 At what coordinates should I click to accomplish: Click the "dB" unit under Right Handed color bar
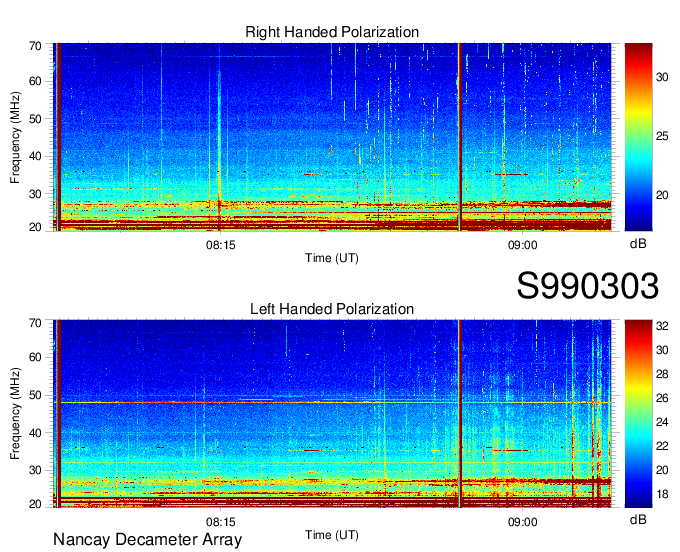click(638, 244)
